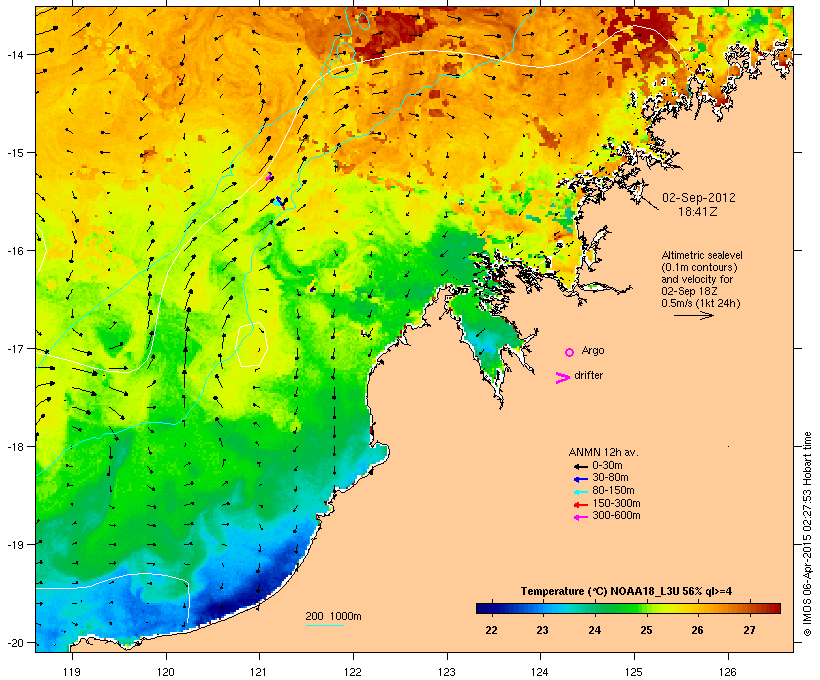Screen dimensions: 820x680
Task: Click the colorbar tick label 27
Action: click(749, 630)
